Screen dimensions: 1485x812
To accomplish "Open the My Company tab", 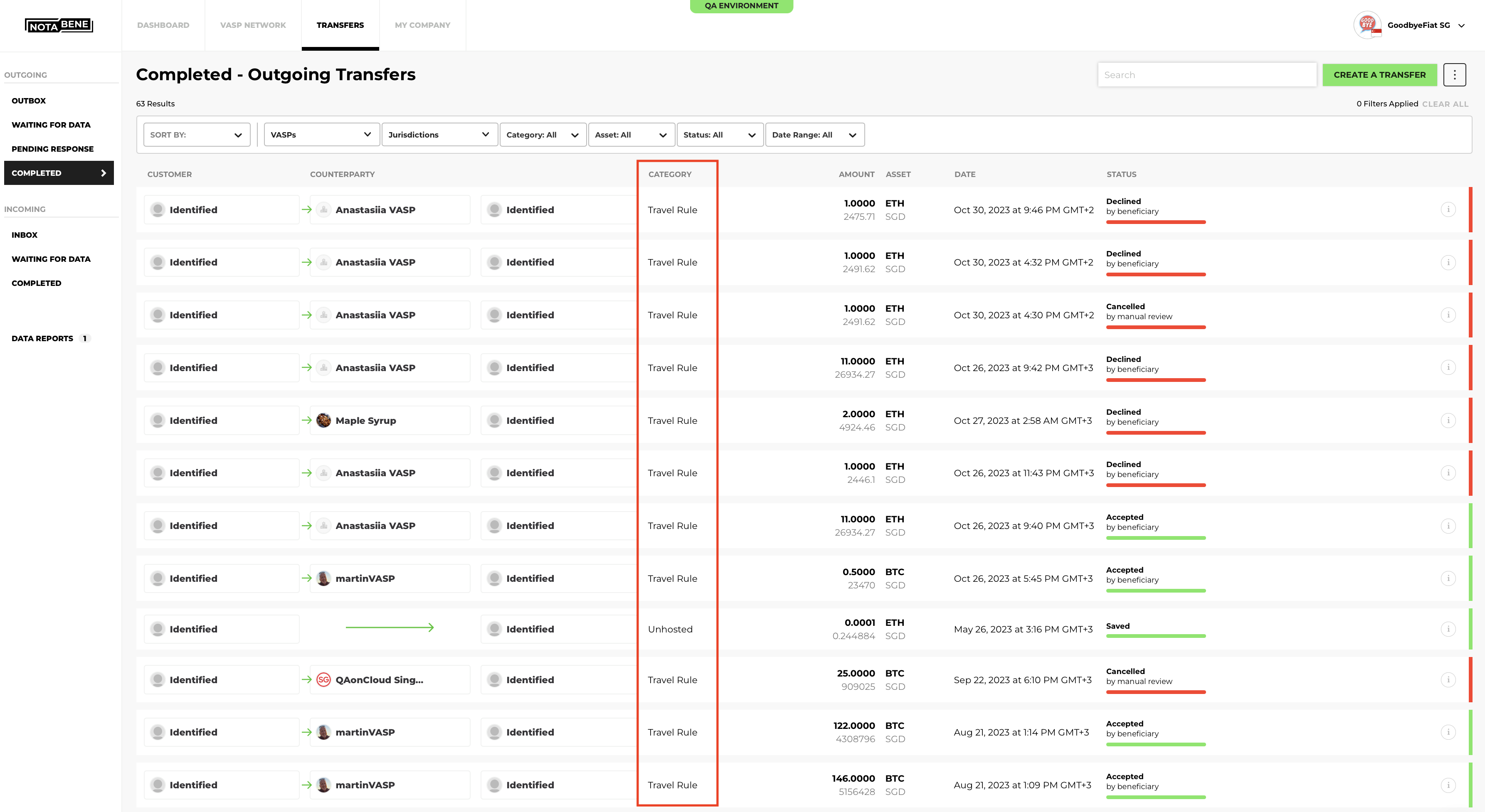I will click(422, 25).
